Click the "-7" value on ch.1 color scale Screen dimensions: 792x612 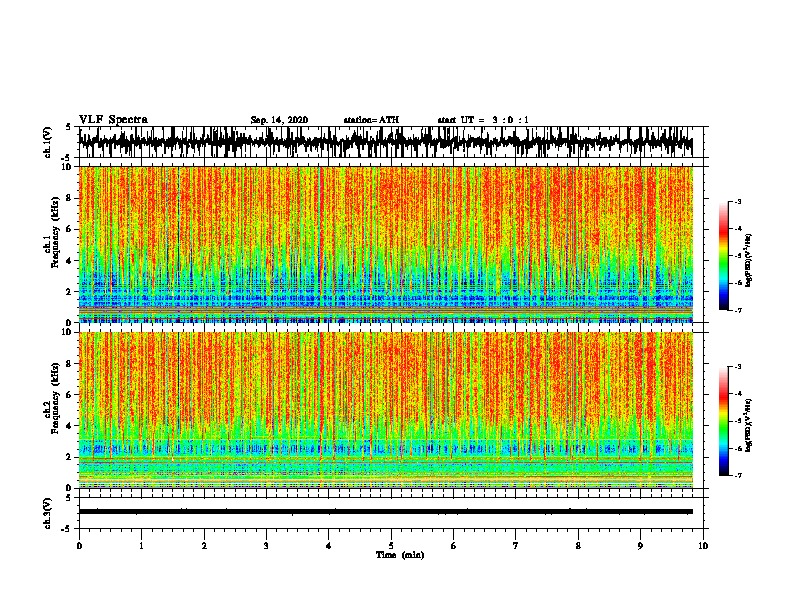point(738,310)
